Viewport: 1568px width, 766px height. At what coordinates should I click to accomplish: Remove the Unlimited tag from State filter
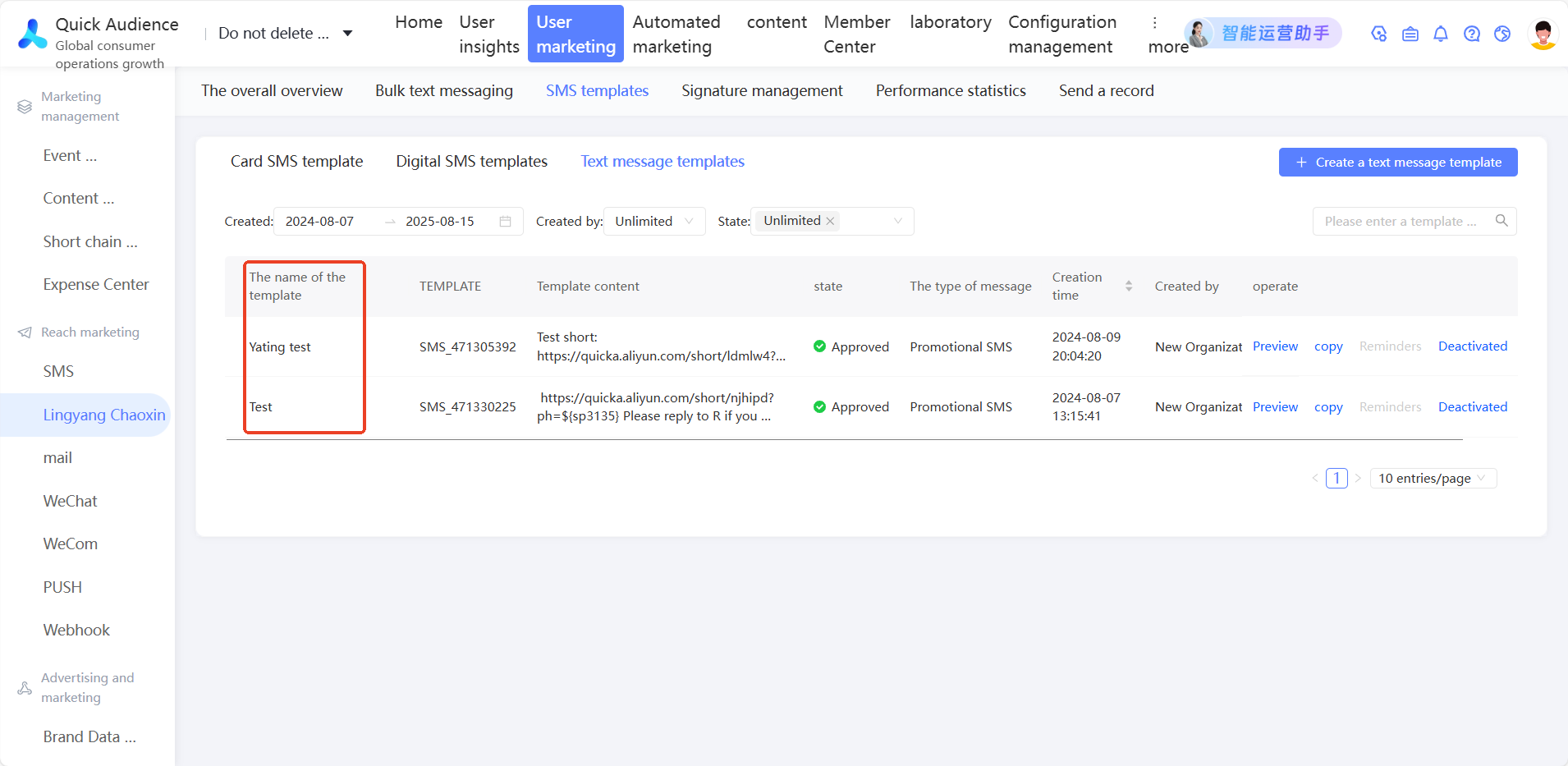830,221
